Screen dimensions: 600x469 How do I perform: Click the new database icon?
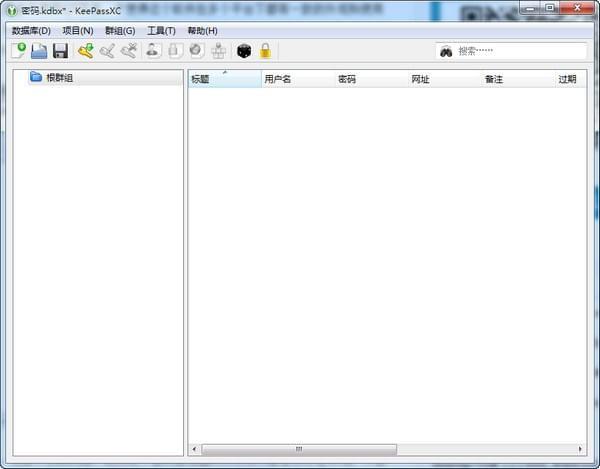(x=18, y=50)
